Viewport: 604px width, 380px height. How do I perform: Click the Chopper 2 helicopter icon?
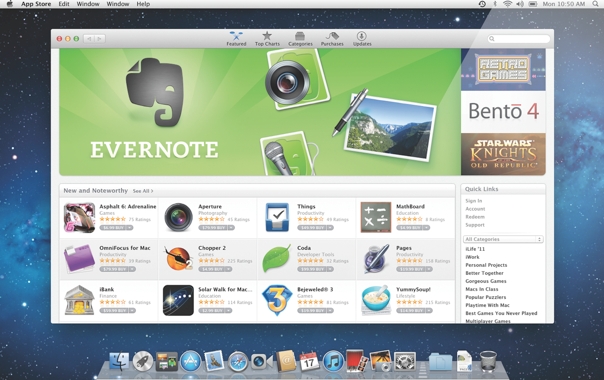pyautogui.click(x=178, y=259)
